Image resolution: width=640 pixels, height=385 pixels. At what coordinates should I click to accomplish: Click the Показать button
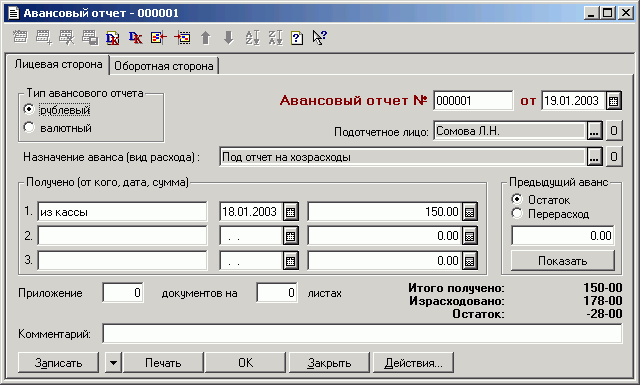562,260
